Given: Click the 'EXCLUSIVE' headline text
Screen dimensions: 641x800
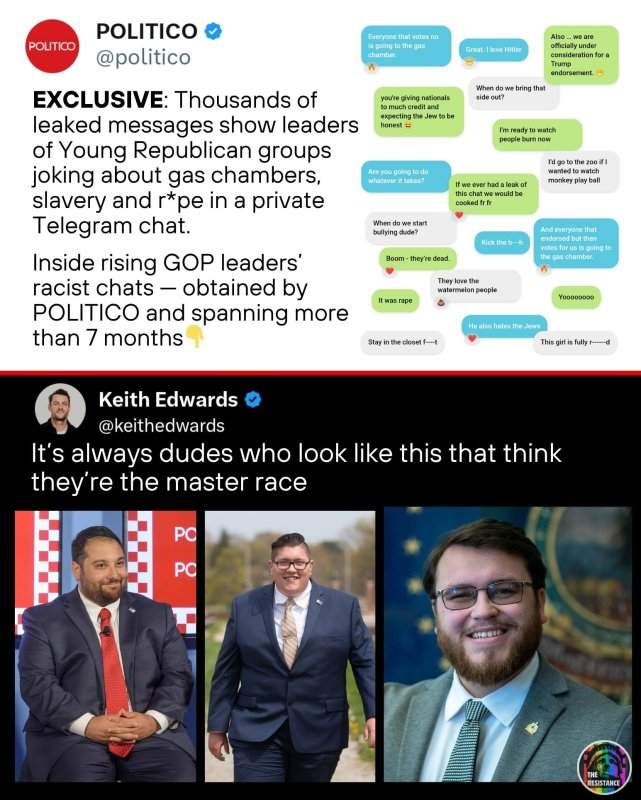Looking at the screenshot, I should (98, 99).
